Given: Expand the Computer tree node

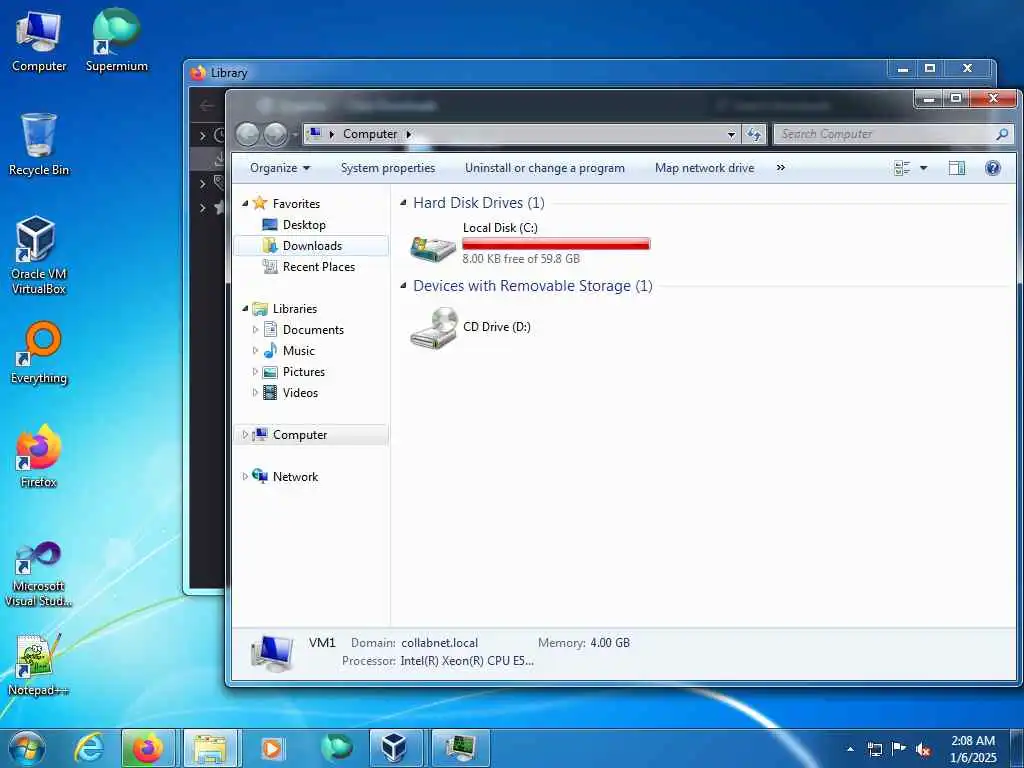Looking at the screenshot, I should click(x=245, y=434).
